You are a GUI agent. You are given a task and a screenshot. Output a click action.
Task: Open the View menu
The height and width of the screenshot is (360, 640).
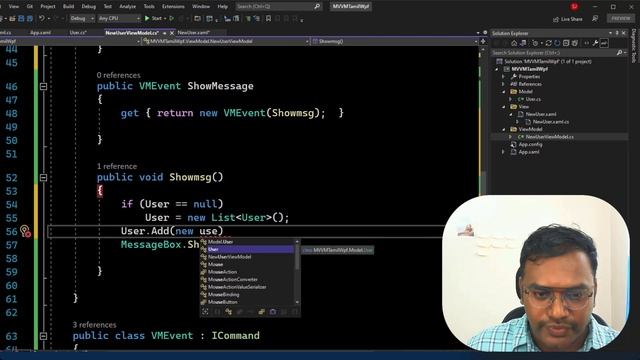coord(14,7)
